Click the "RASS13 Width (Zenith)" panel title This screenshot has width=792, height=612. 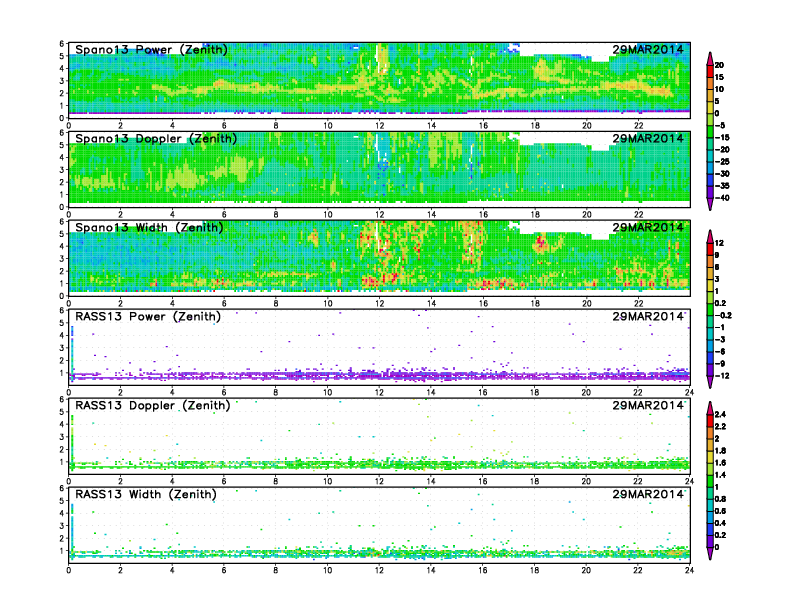pyautogui.click(x=145, y=494)
